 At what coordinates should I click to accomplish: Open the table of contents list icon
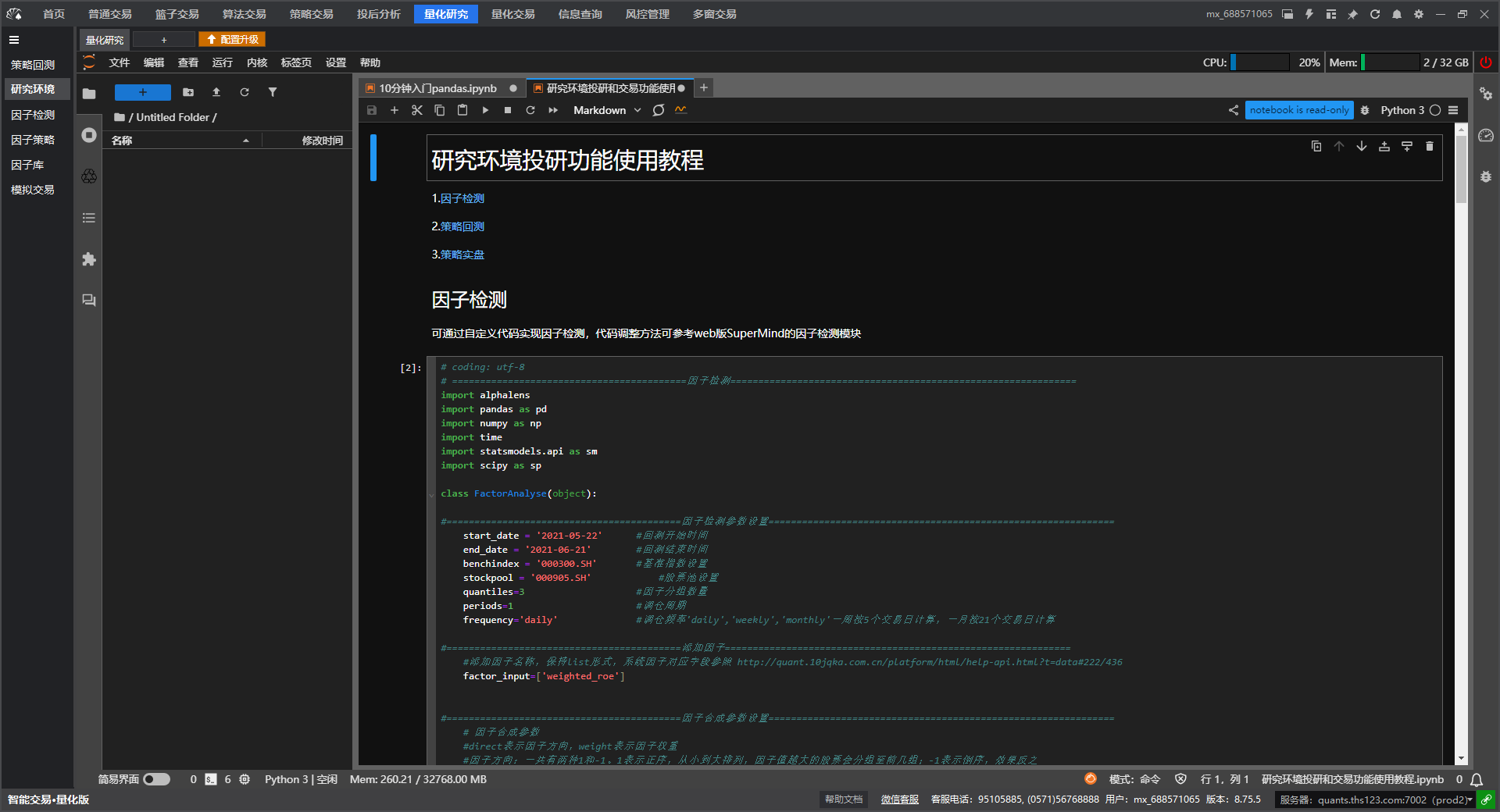click(89, 218)
